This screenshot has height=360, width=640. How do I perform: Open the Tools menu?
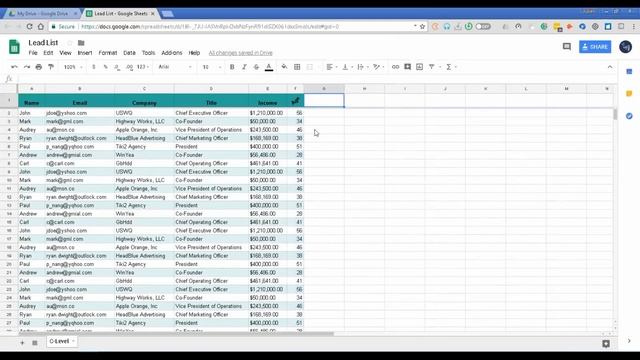tap(149, 53)
